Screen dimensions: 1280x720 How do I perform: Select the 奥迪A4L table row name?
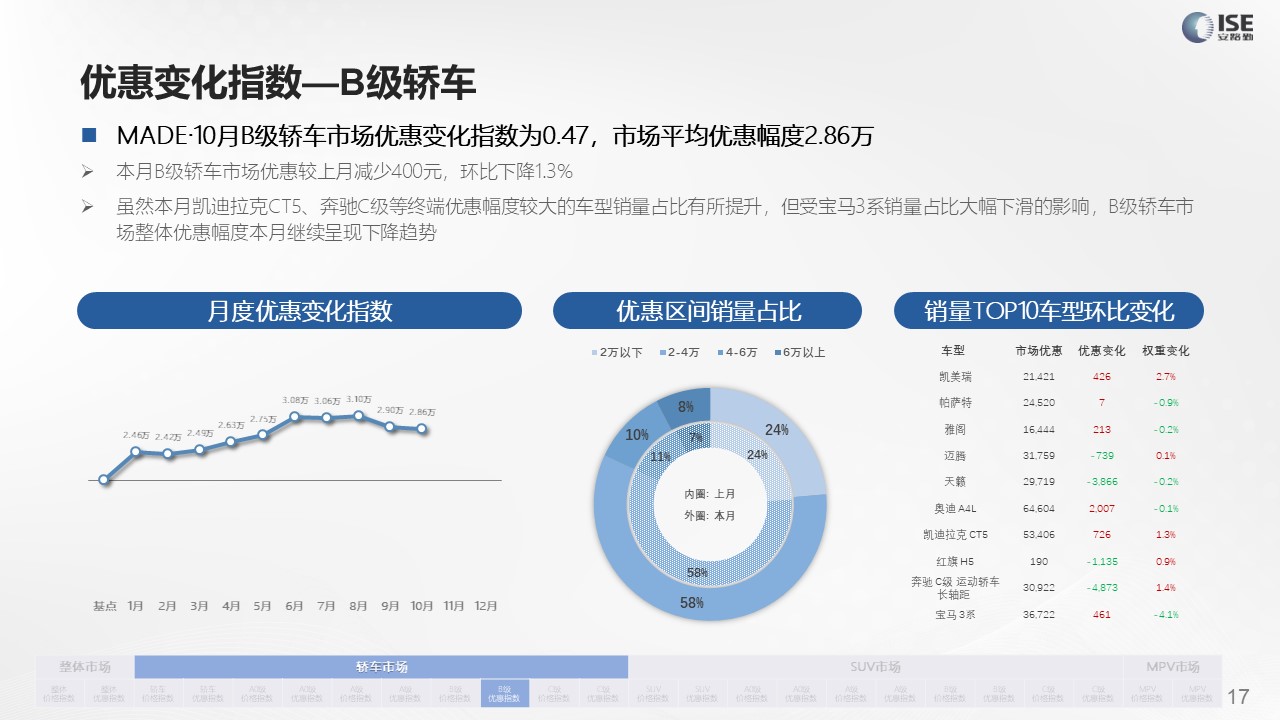pos(954,509)
